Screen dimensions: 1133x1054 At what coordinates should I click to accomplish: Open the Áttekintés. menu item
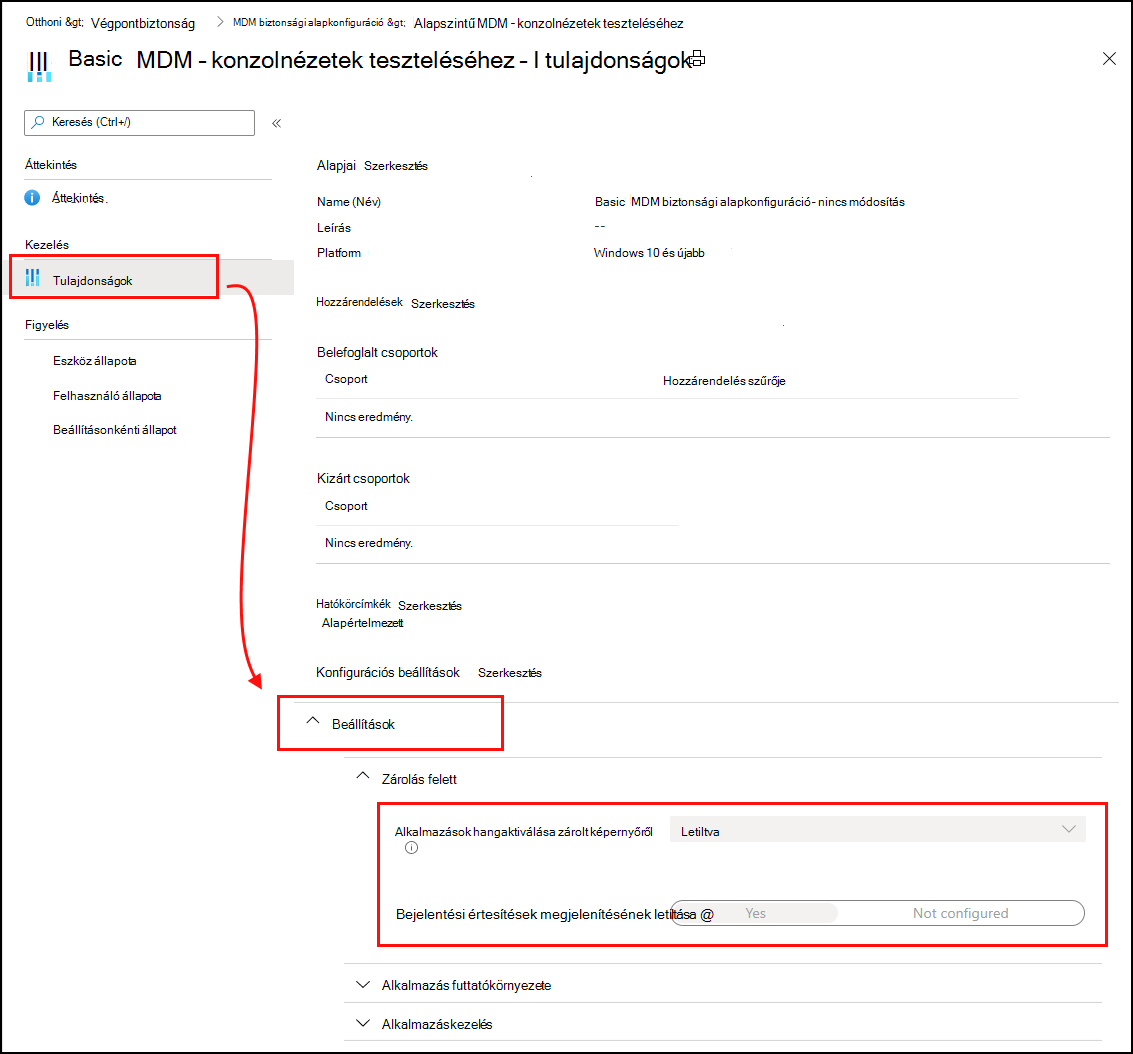point(79,198)
